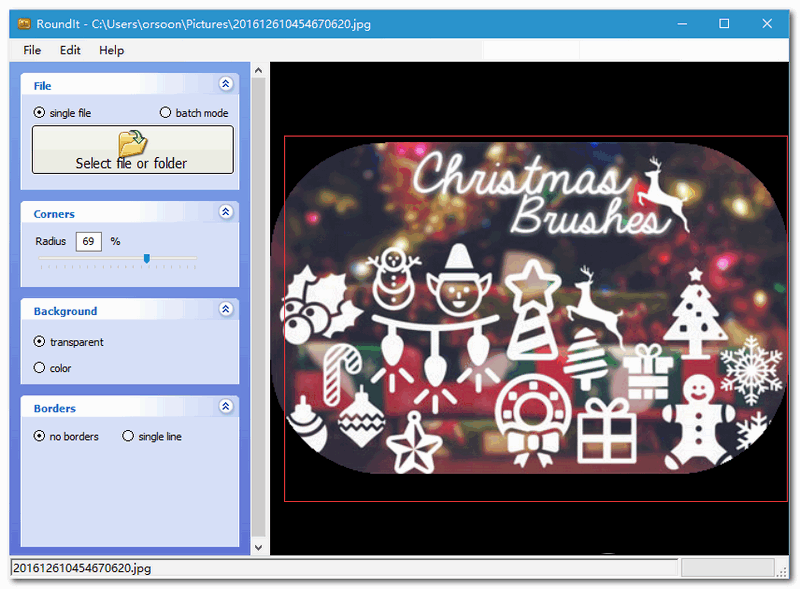Click the filename in the status bar
Image resolution: width=800 pixels, height=589 pixels.
pos(83,567)
